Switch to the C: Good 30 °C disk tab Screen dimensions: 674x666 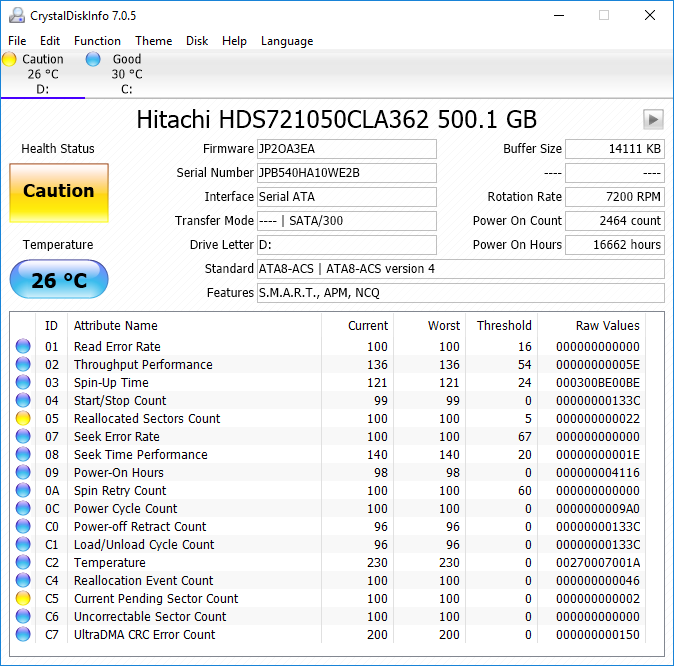click(127, 74)
